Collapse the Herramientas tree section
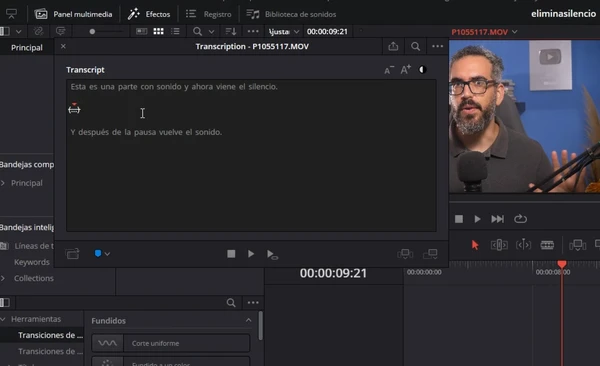Image resolution: width=600 pixels, height=366 pixels. [3, 319]
